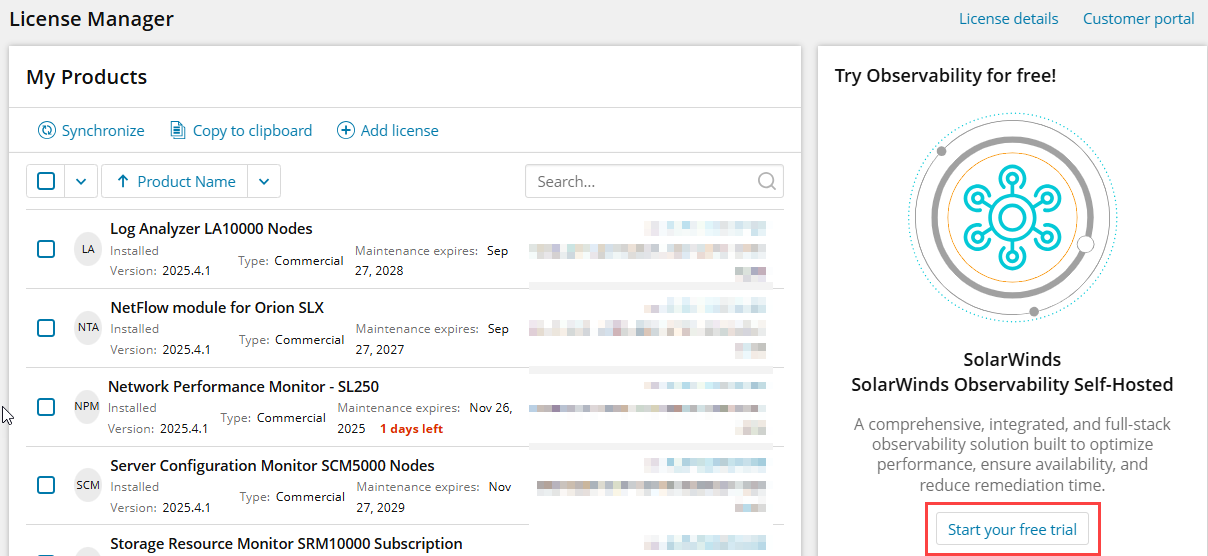The width and height of the screenshot is (1208, 556).
Task: Focus the Search products input field
Action: [640, 181]
